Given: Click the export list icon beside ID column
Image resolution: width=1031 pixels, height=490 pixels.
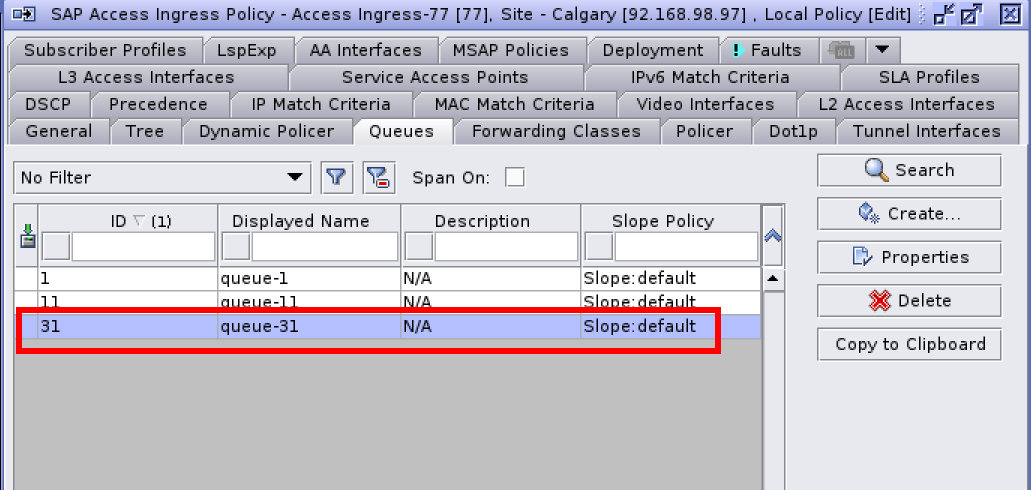Looking at the screenshot, I should point(27,236).
